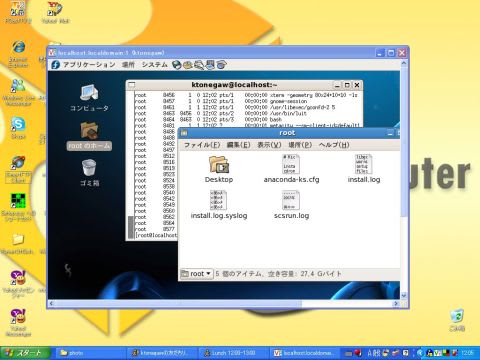Open the システム menu in the panel

point(154,65)
